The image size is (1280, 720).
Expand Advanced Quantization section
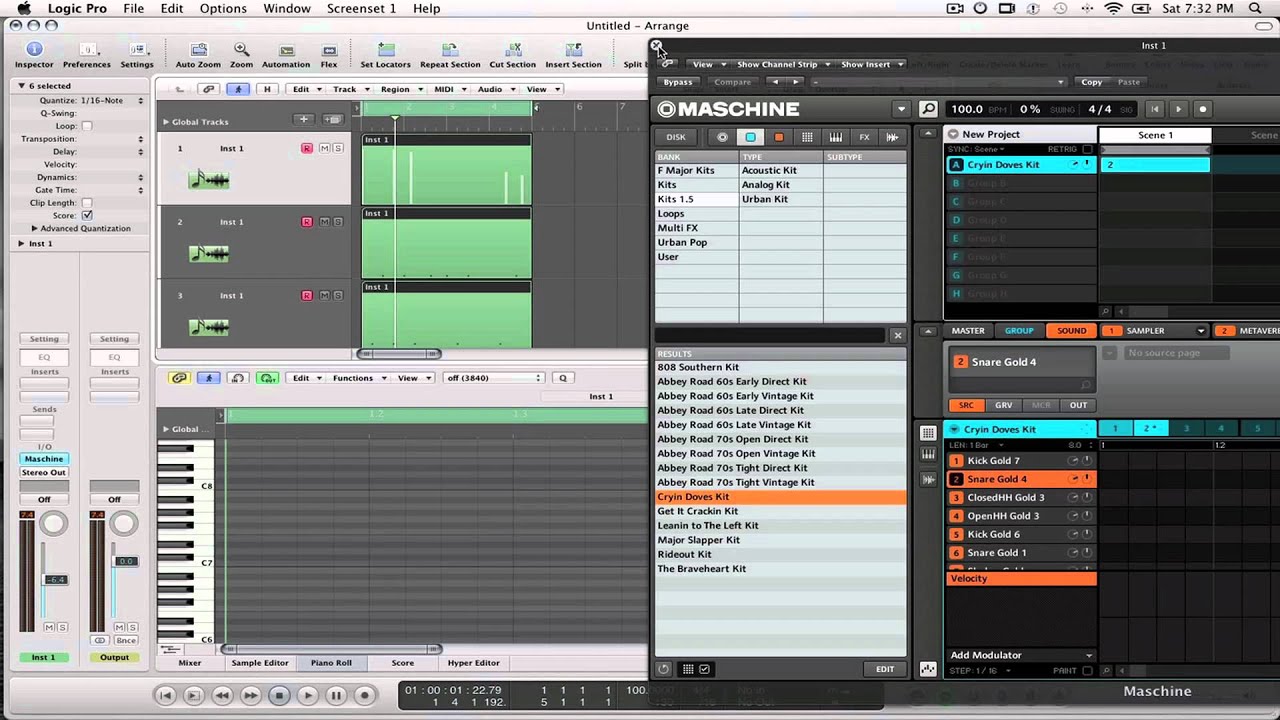click(35, 228)
